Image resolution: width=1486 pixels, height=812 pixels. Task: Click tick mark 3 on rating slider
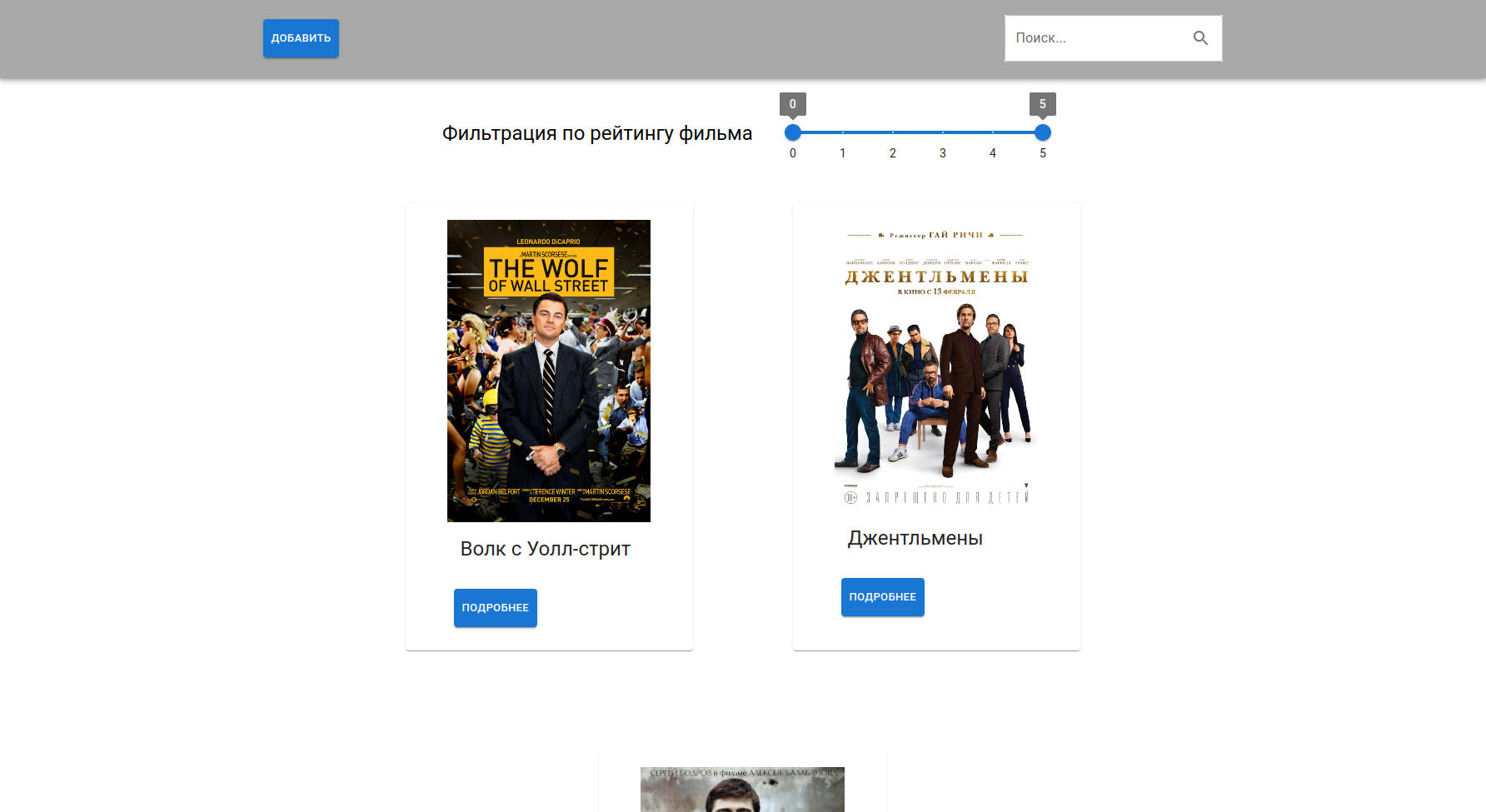click(942, 132)
